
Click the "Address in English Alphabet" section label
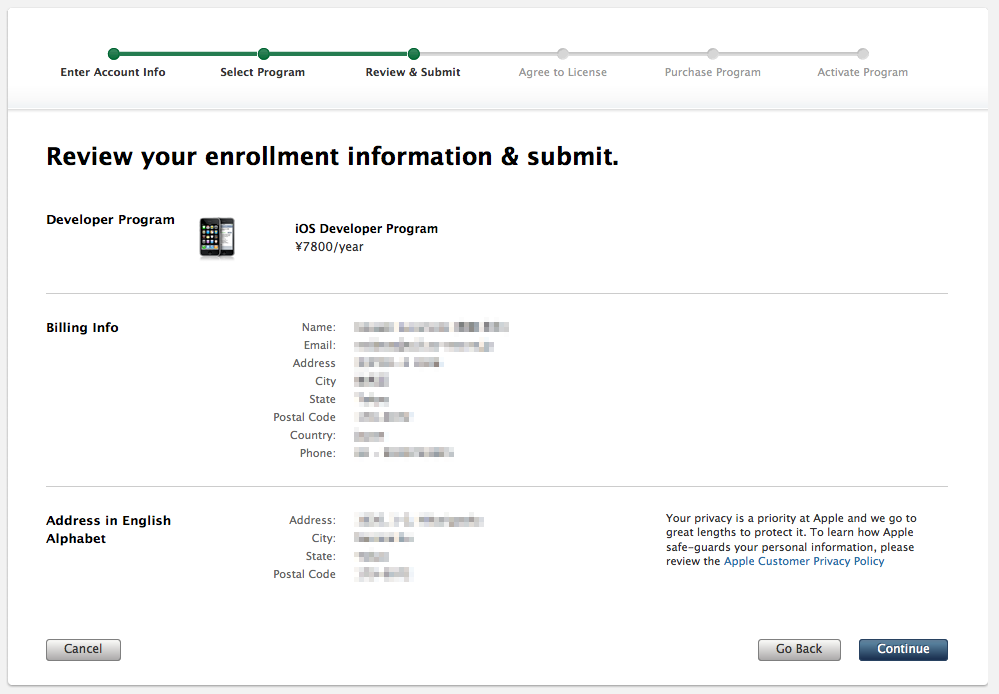108,530
